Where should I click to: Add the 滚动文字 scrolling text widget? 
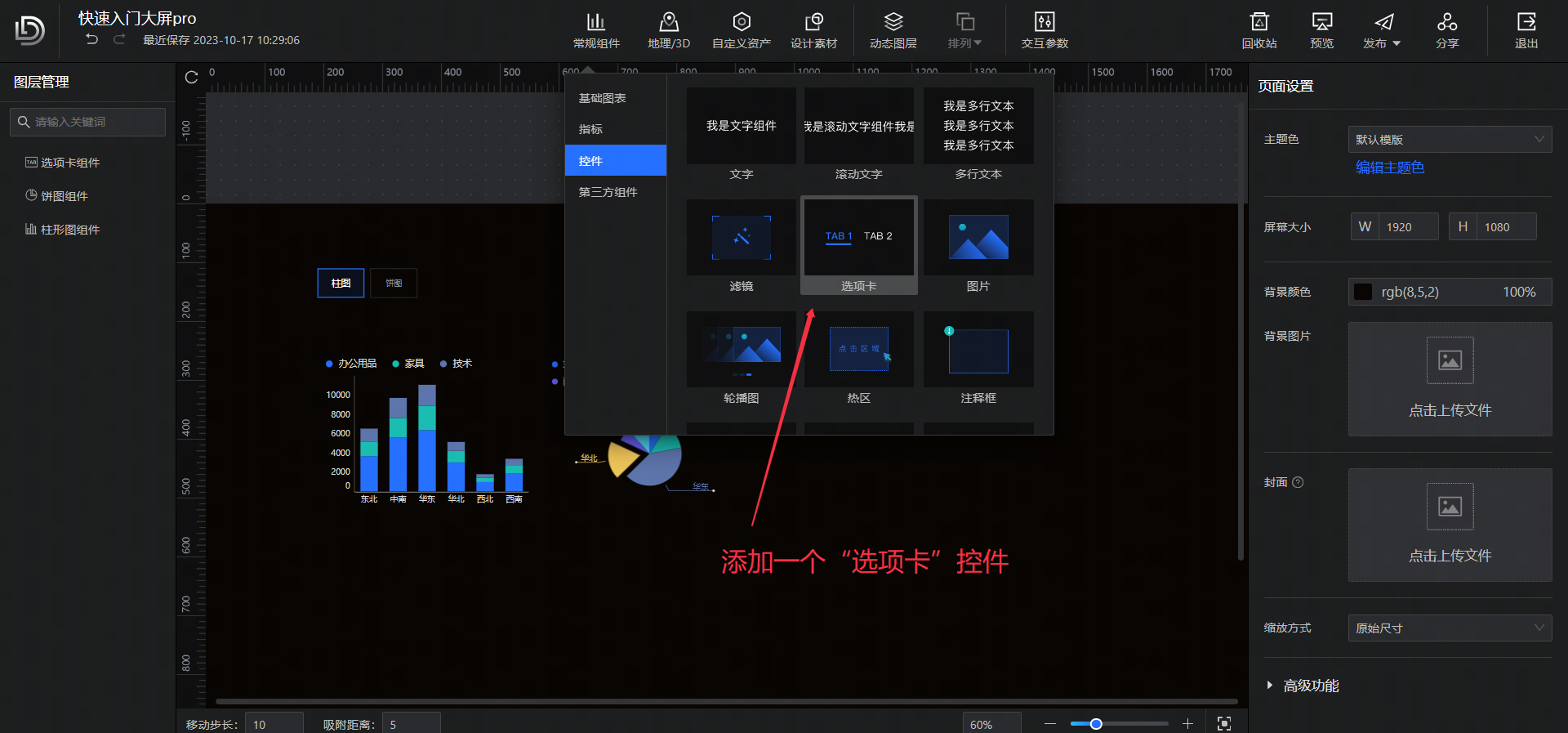[859, 134]
